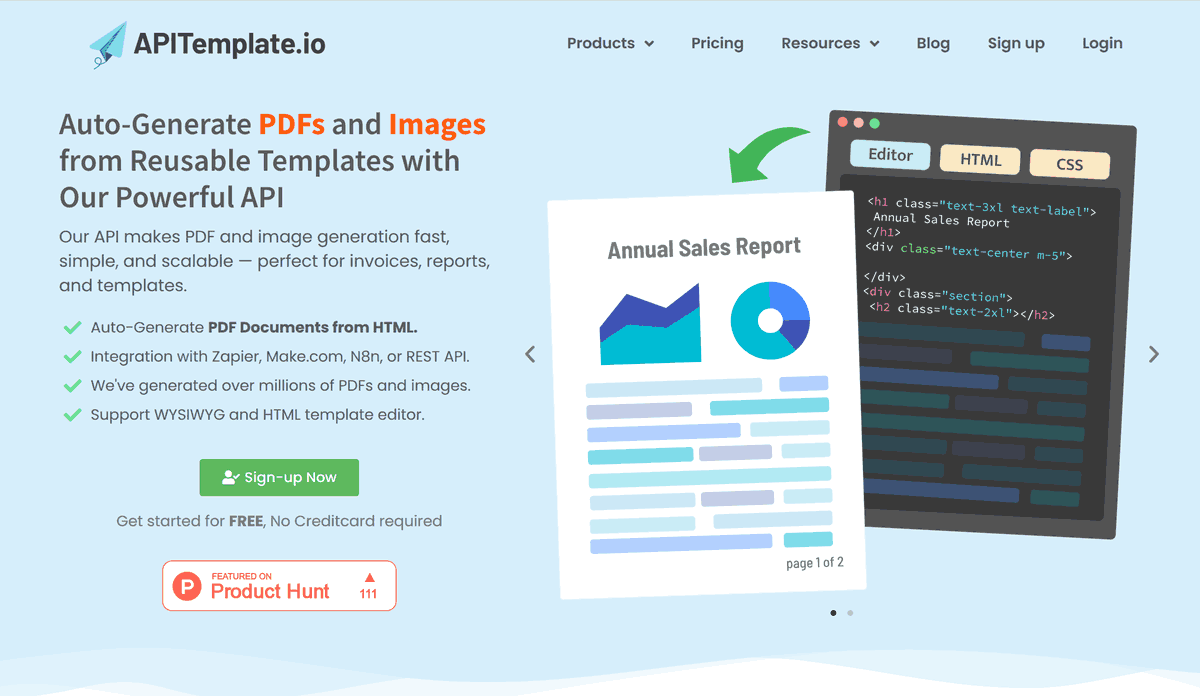Open the Pricing page
Image resolution: width=1200 pixels, height=696 pixels.
pos(717,44)
